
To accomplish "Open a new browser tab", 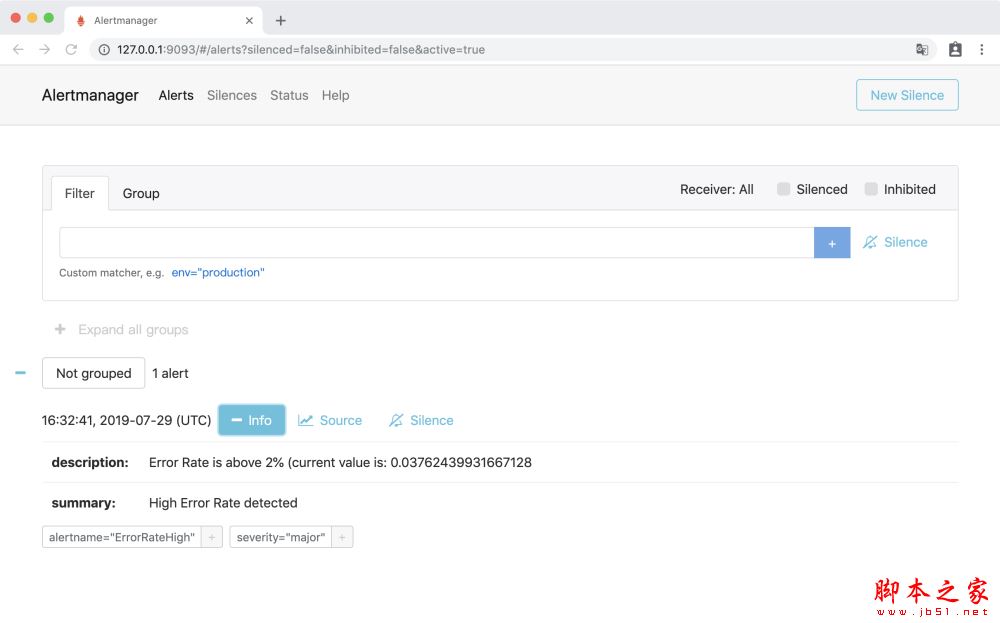I will (281, 20).
